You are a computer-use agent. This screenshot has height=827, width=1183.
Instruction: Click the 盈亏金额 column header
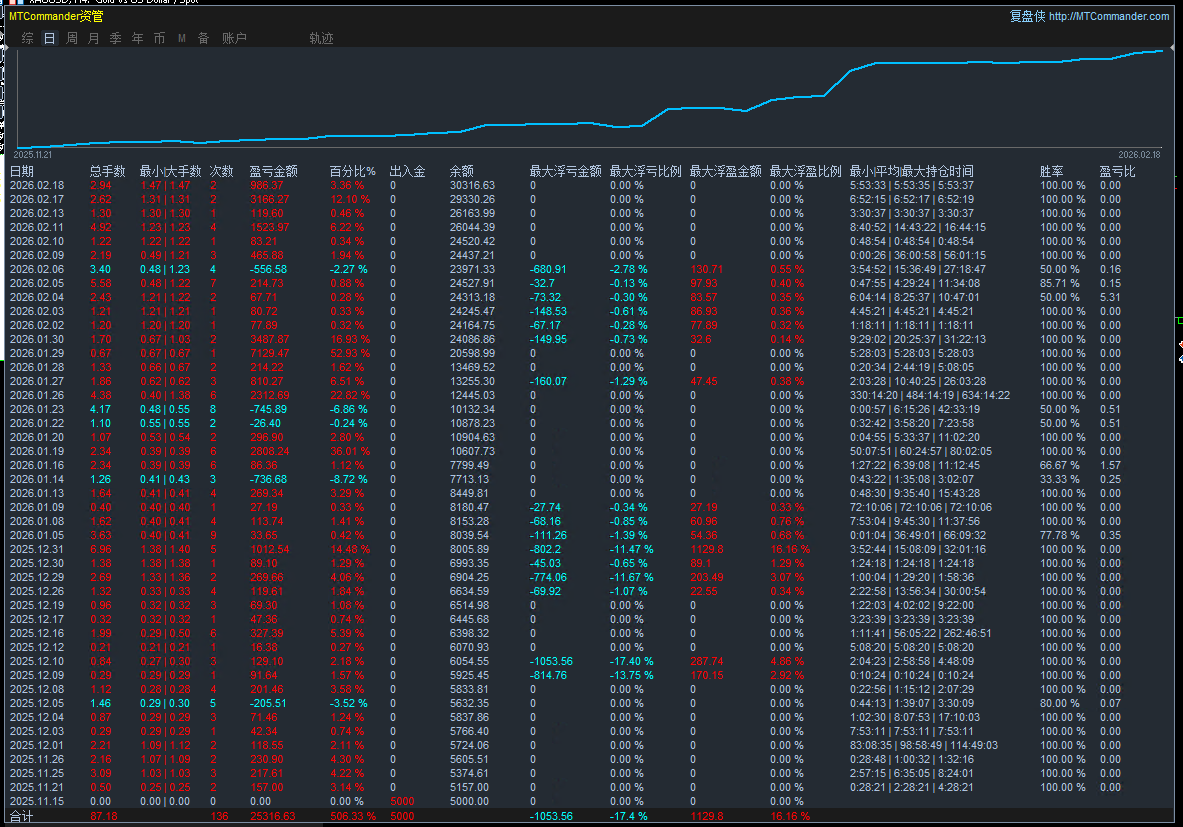pos(273,171)
